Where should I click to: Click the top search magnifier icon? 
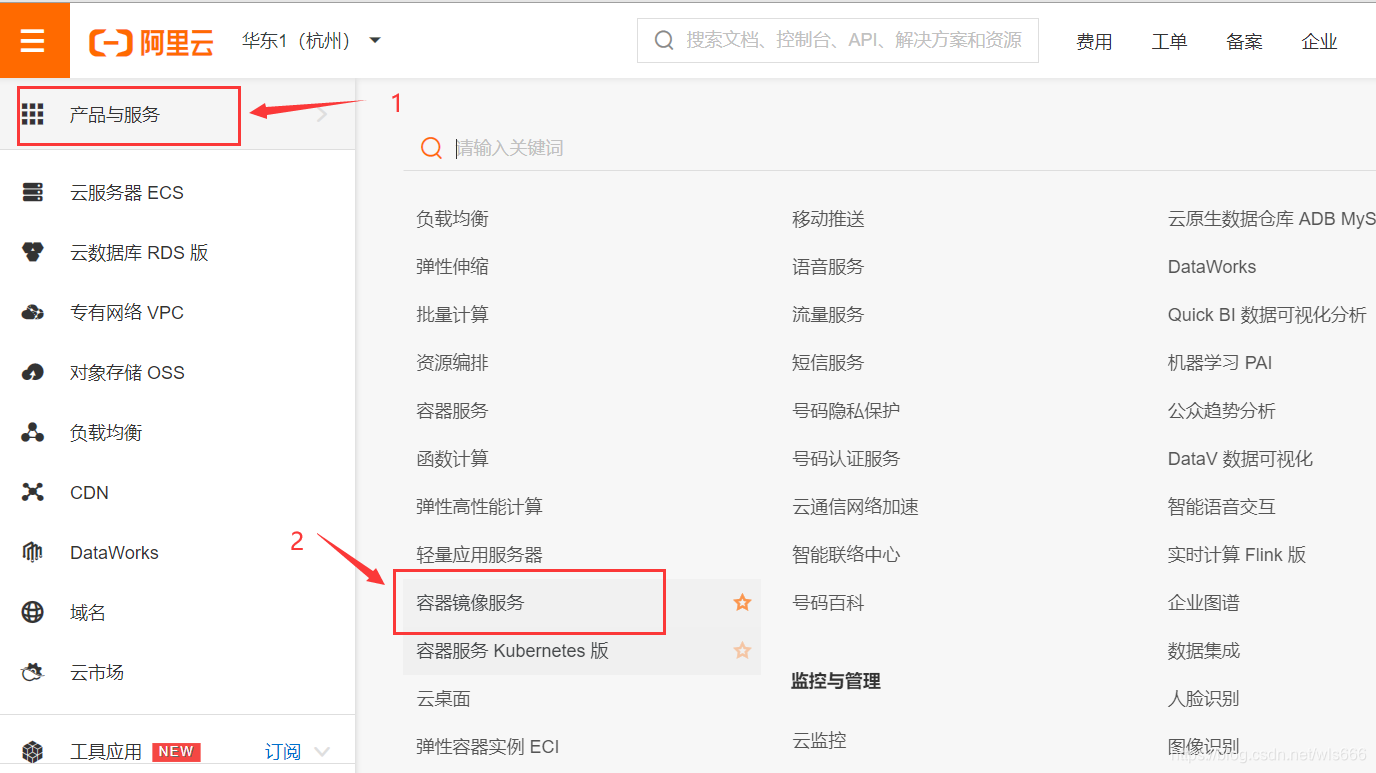coord(664,40)
